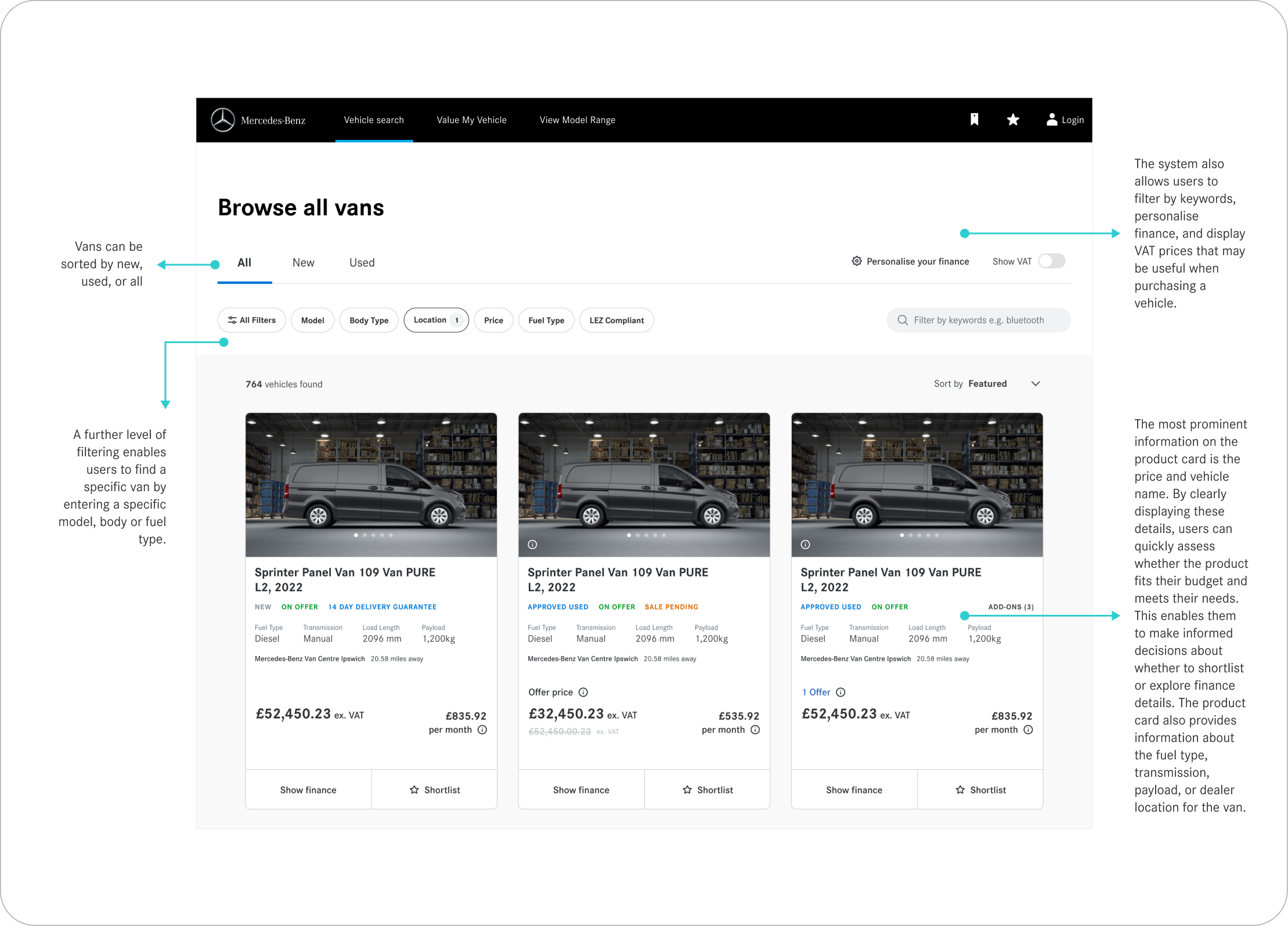The height and width of the screenshot is (926, 1288).
Task: Click the Login user icon
Action: (x=1052, y=120)
